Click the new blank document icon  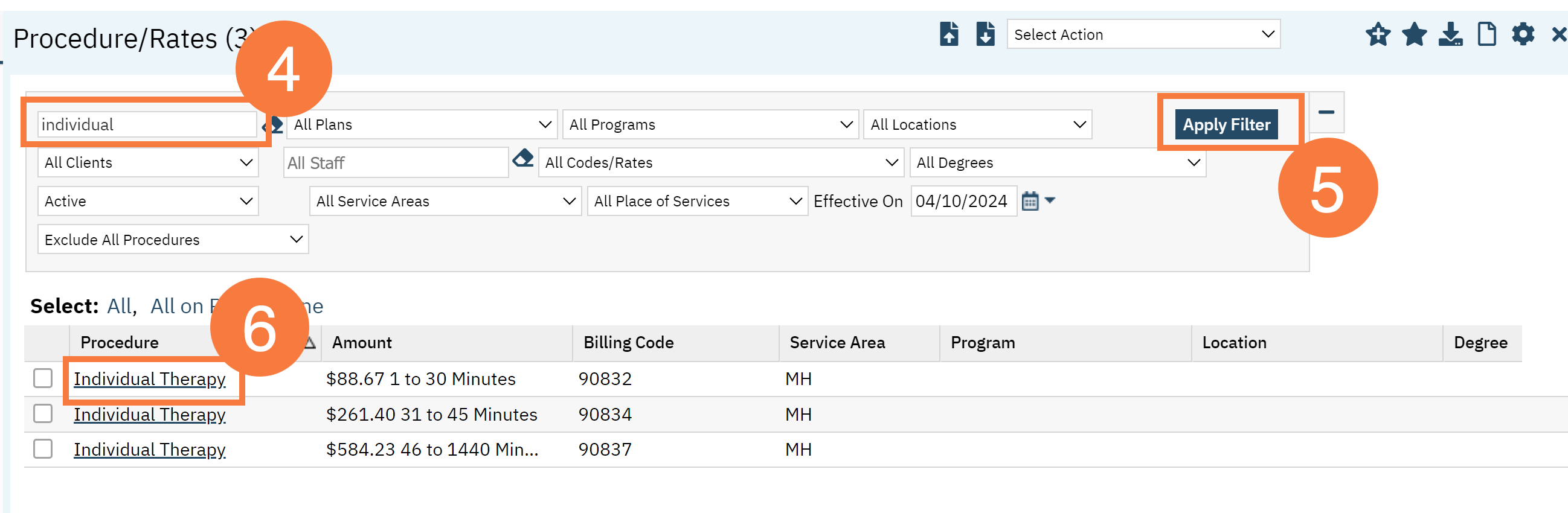click(x=1486, y=34)
